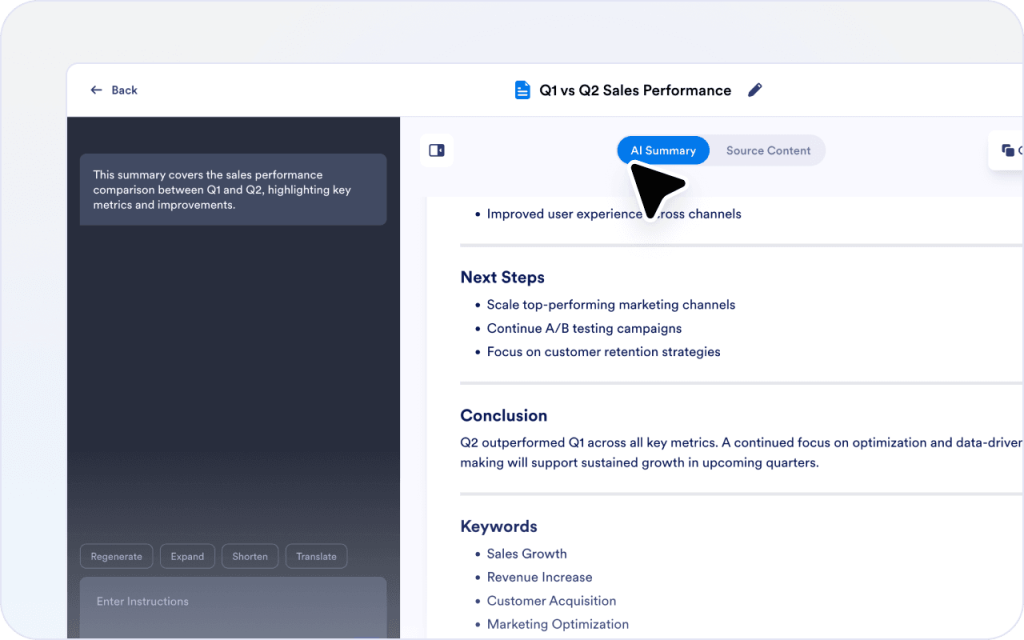
Task: Click the back arrow icon
Action: tap(96, 90)
